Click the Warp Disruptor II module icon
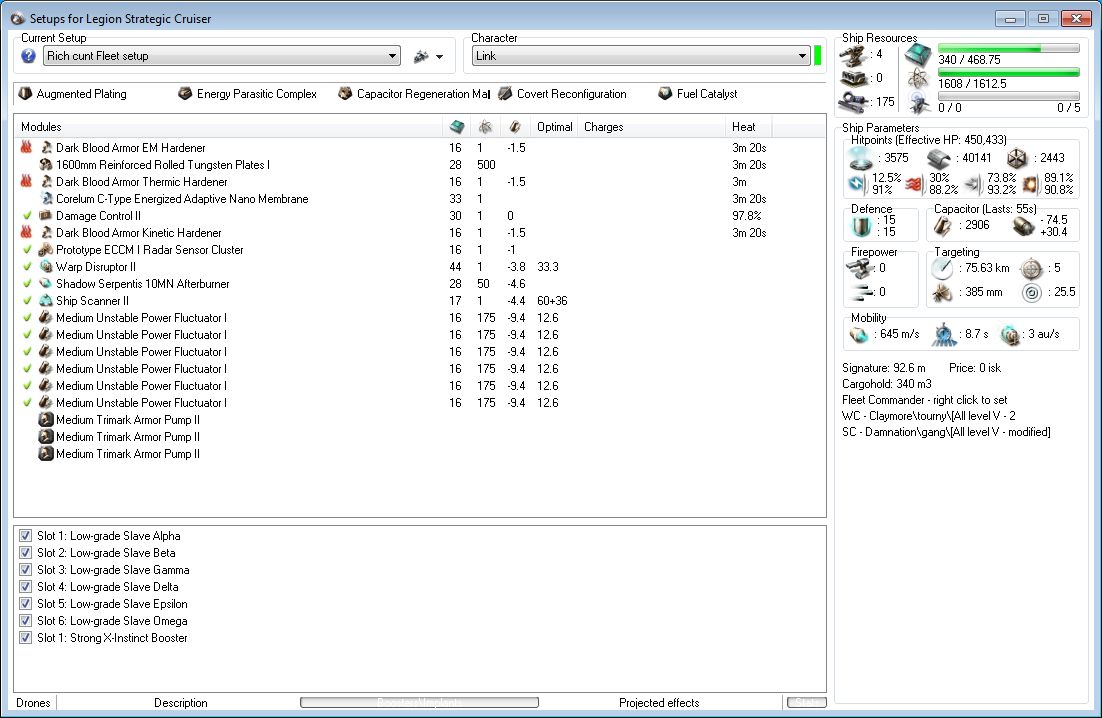The width and height of the screenshot is (1102, 718). click(x=46, y=267)
